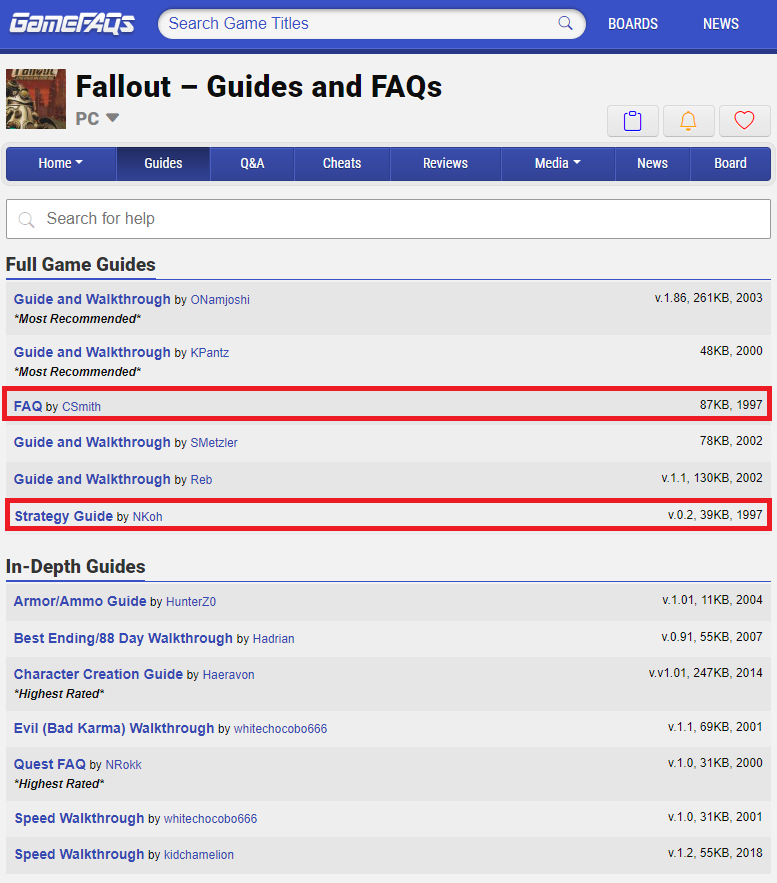The height and width of the screenshot is (883, 777).
Task: Open the PC platform dropdown
Action: pos(97,118)
